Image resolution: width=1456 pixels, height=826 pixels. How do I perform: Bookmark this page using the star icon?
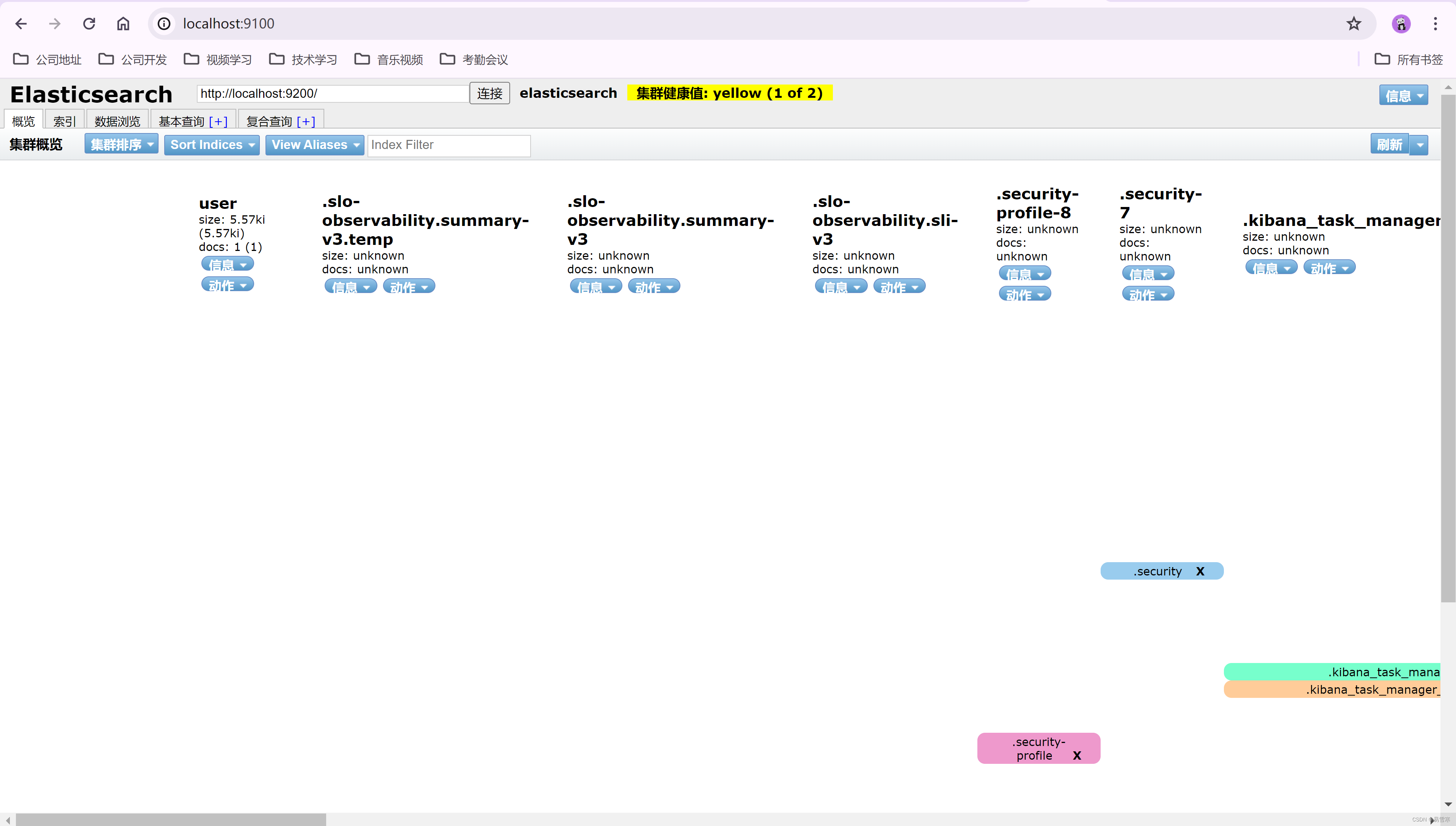[1353, 23]
